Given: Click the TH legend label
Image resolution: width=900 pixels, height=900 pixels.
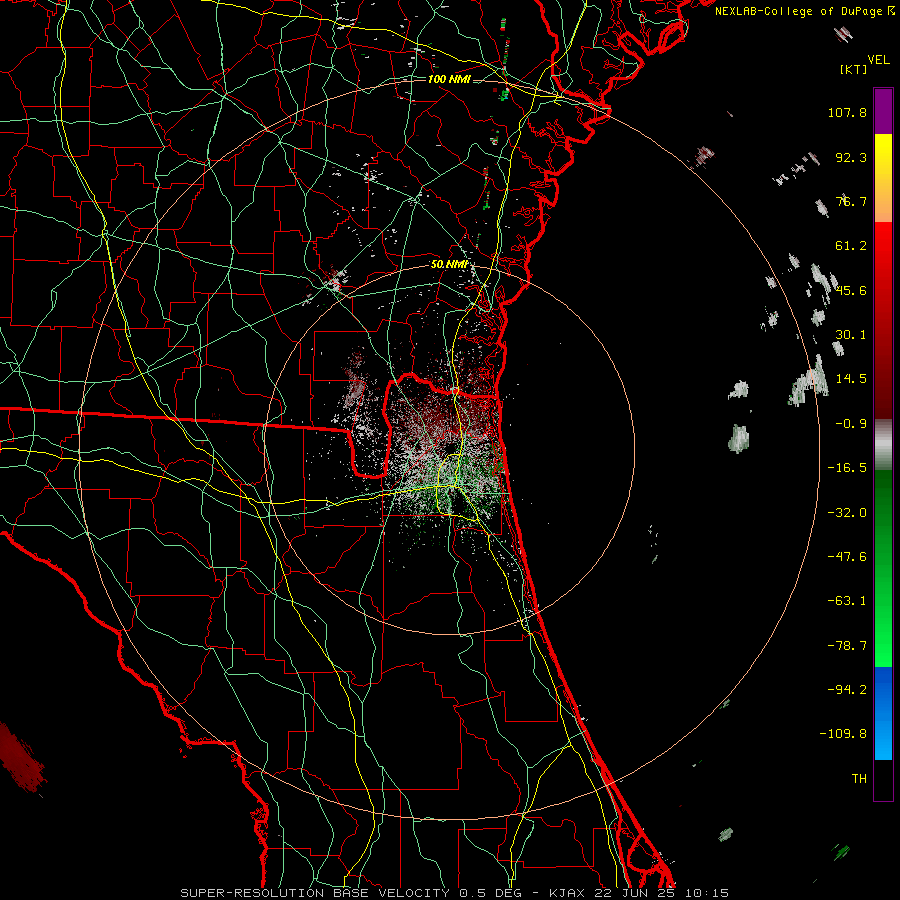Looking at the screenshot, I should point(859,779).
